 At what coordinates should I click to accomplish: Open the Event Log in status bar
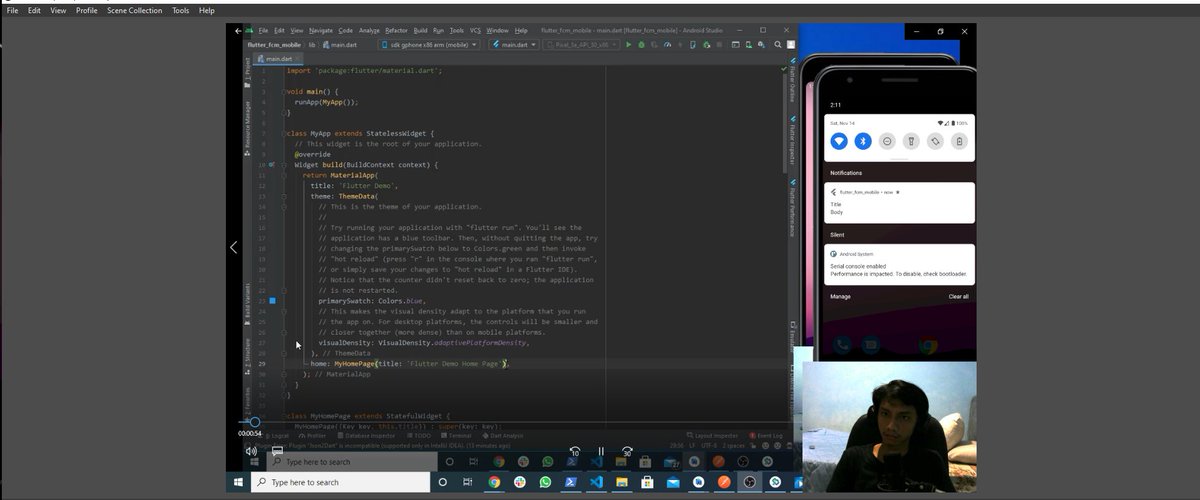tap(767, 436)
